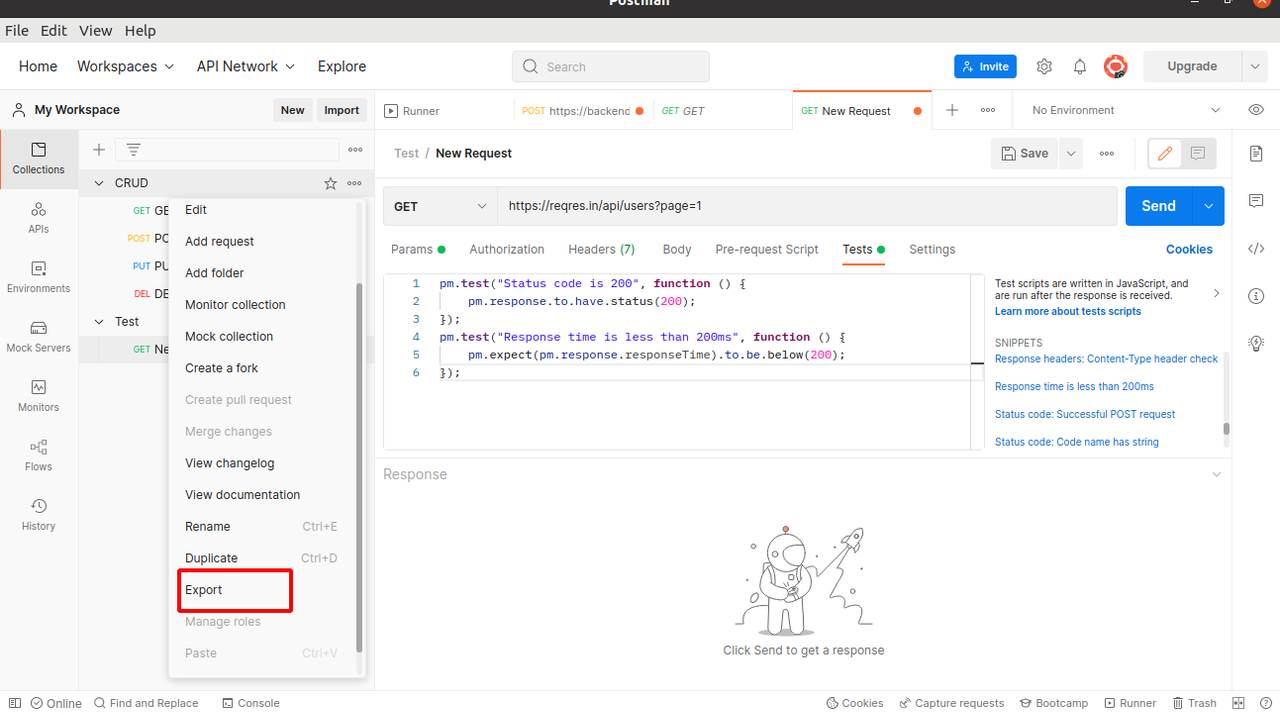Click the settings gear icon
This screenshot has width=1280, height=715.
[x=1044, y=66]
